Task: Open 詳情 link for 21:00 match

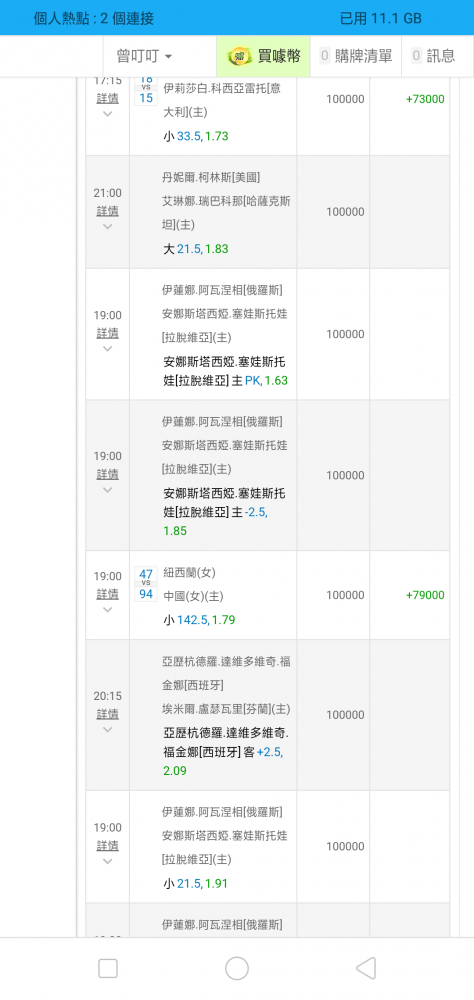Action: click(x=107, y=210)
